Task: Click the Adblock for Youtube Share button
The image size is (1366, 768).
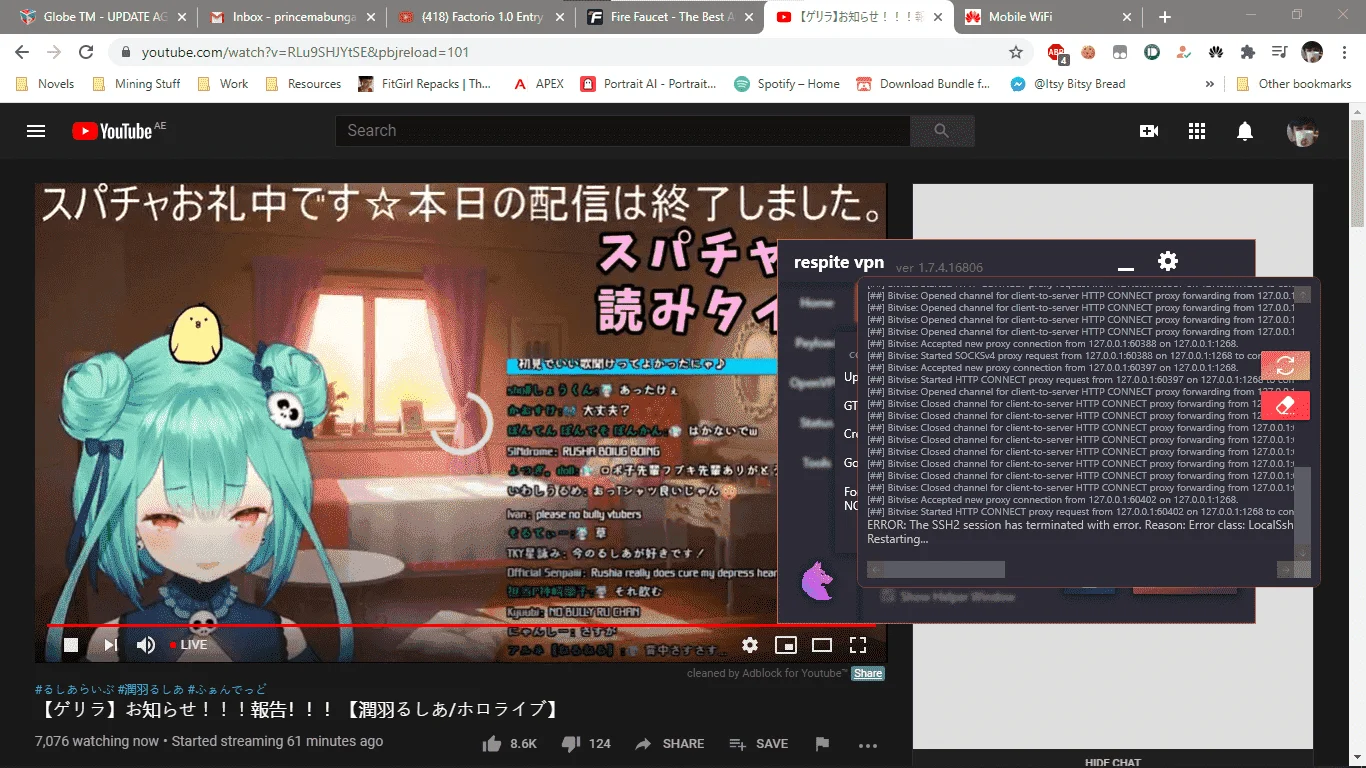Action: click(x=868, y=673)
